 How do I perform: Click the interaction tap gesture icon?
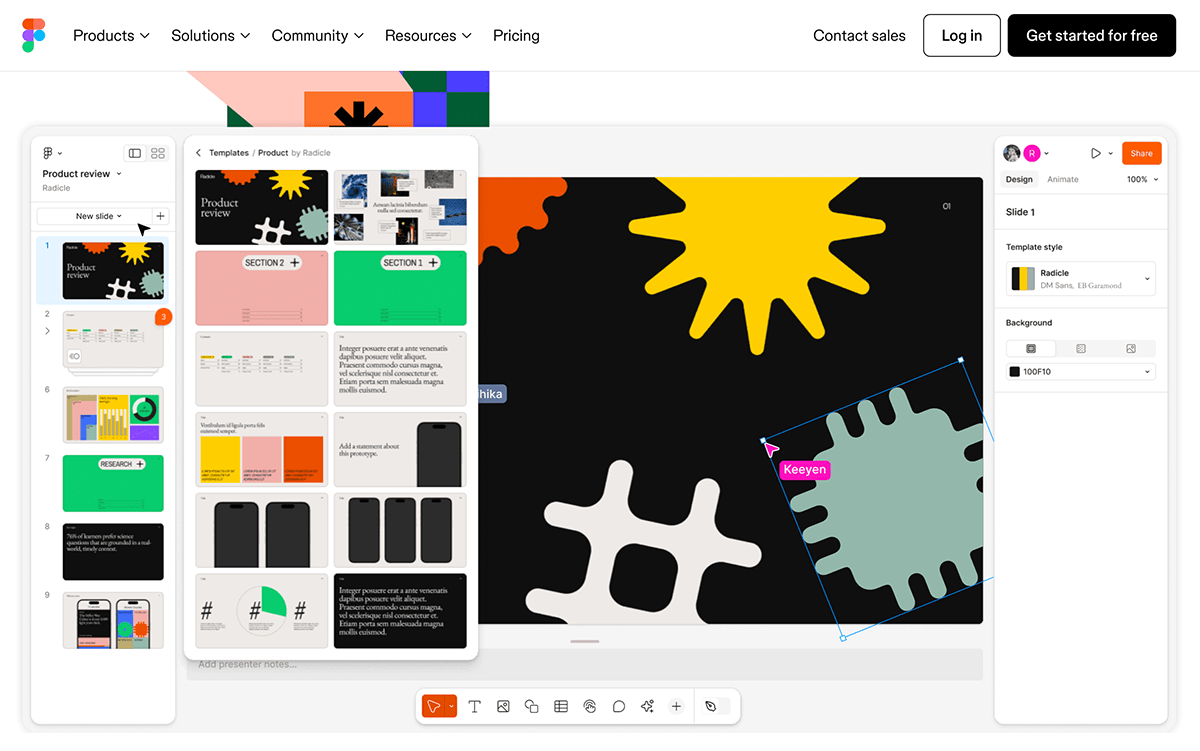[590, 706]
